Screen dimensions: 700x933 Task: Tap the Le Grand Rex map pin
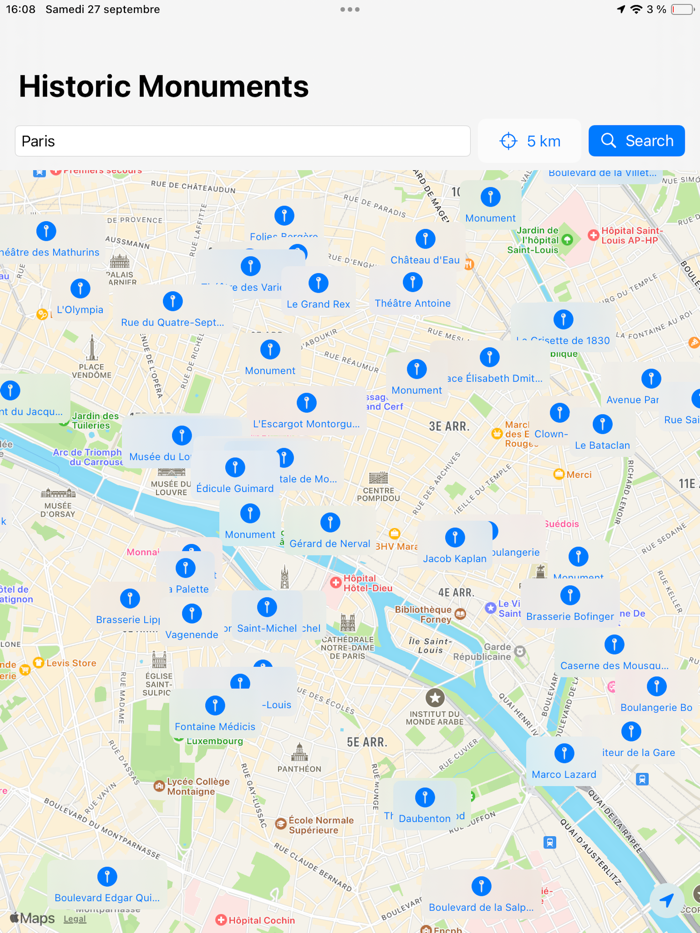(x=318, y=292)
